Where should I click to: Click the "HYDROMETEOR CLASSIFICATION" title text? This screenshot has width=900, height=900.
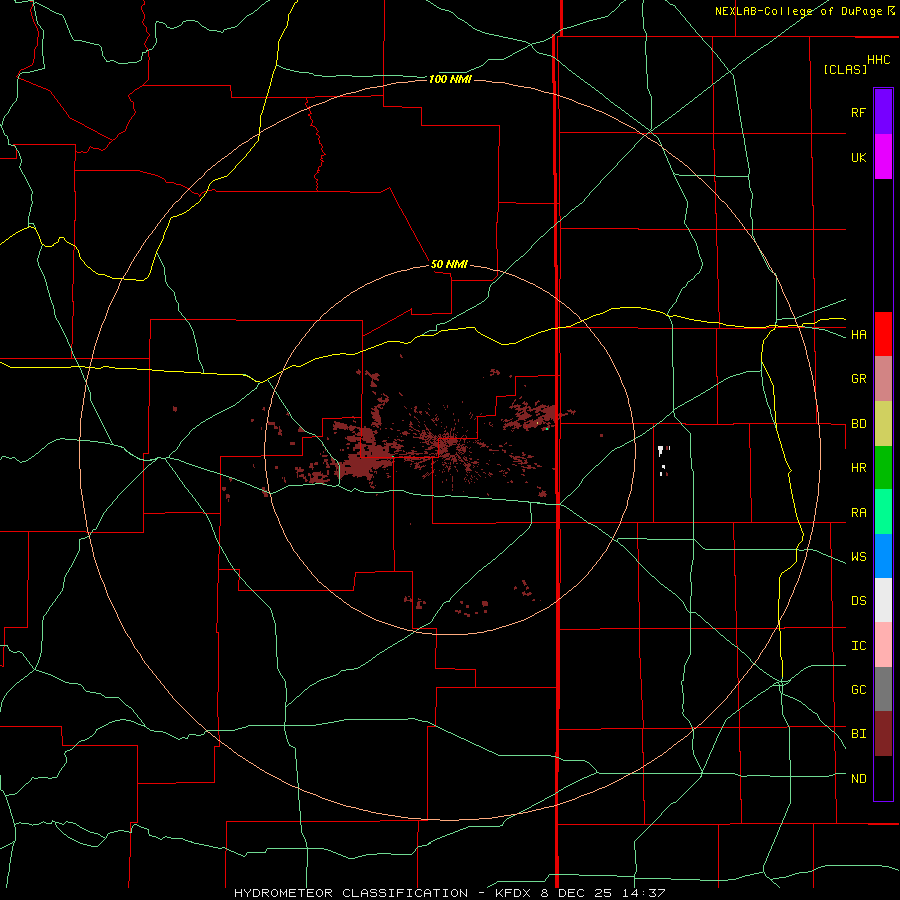pos(351,893)
